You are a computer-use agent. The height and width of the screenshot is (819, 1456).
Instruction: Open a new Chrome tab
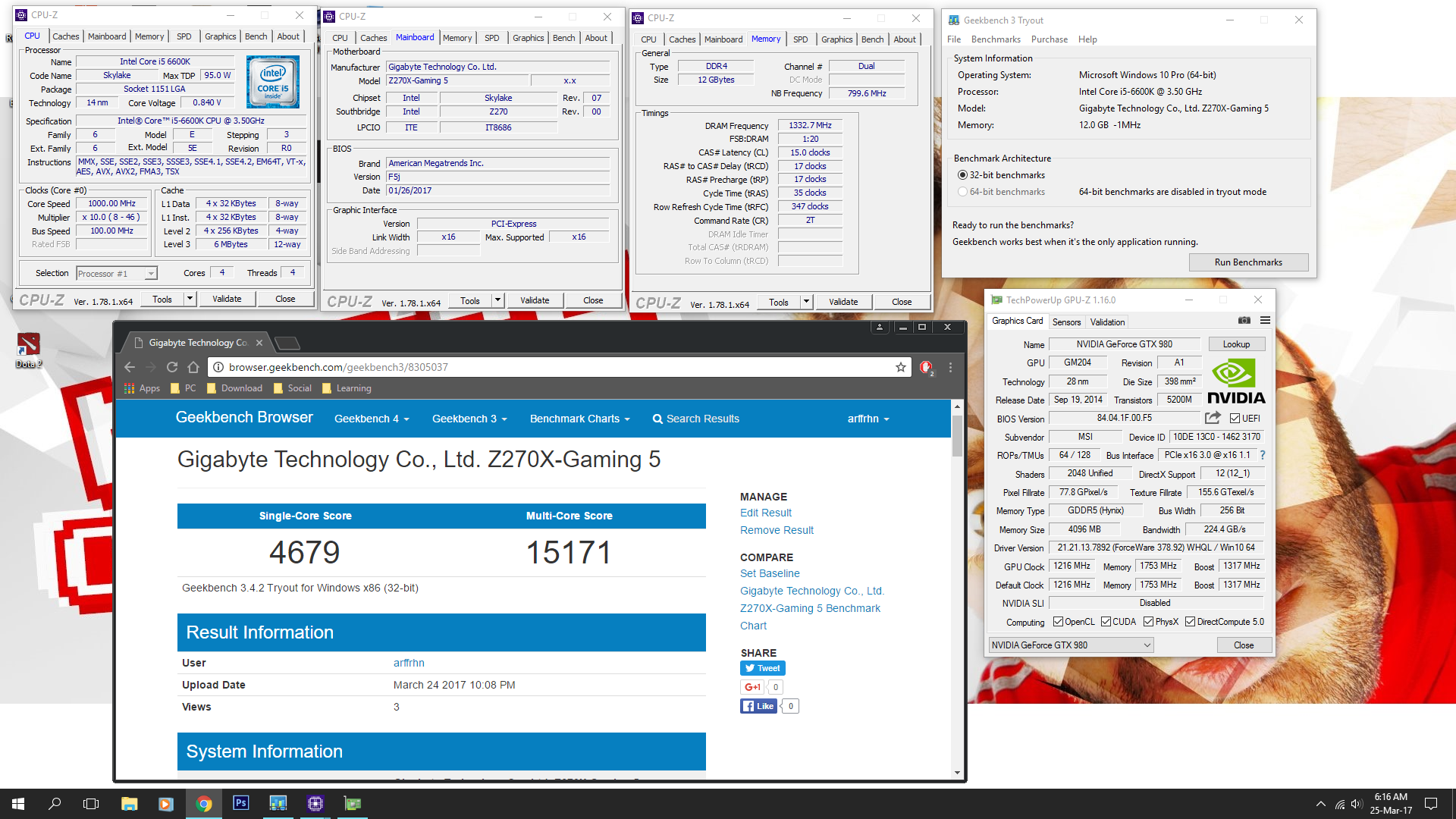[x=287, y=344]
